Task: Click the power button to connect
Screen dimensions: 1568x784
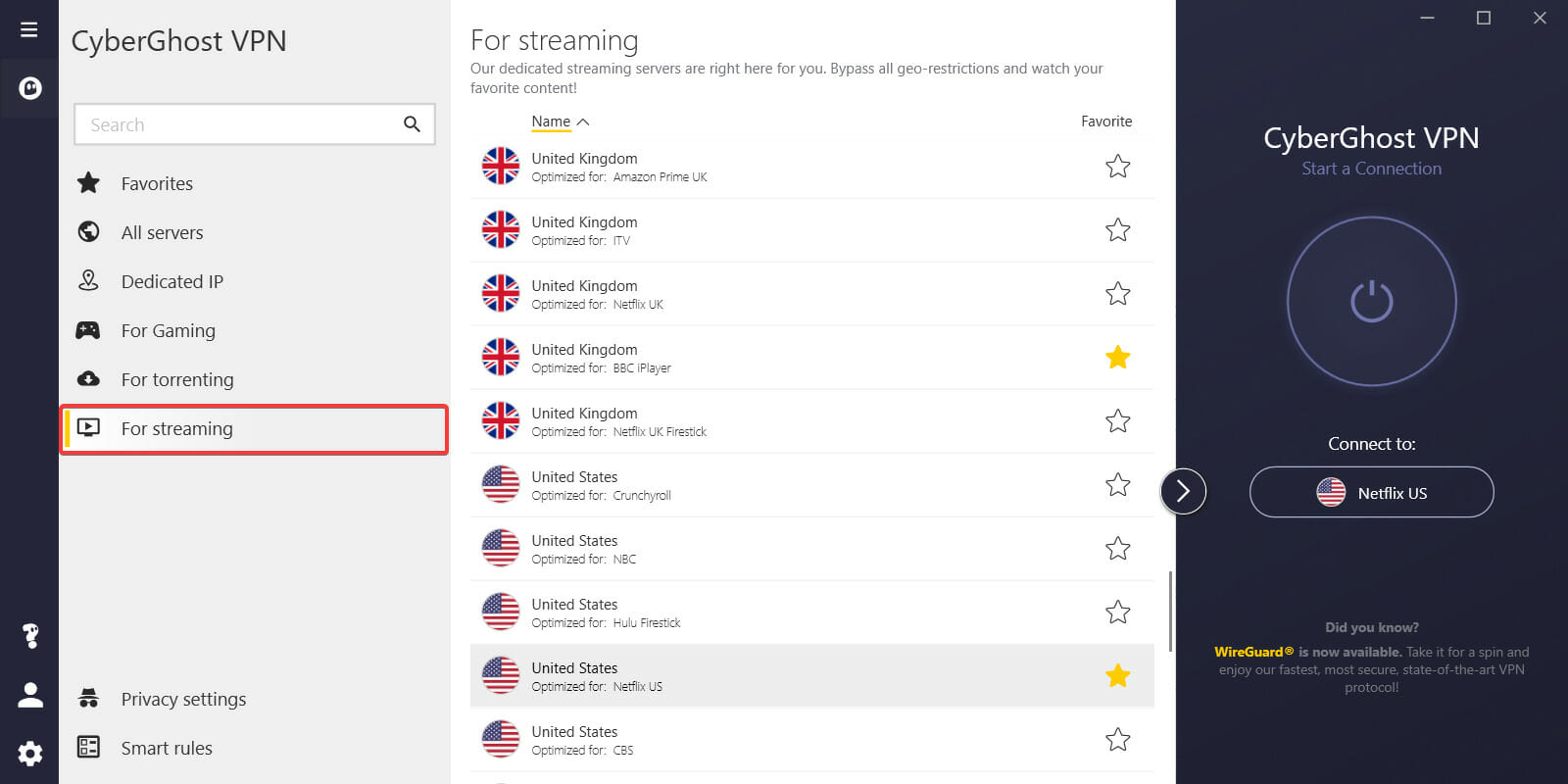Action: click(x=1371, y=301)
